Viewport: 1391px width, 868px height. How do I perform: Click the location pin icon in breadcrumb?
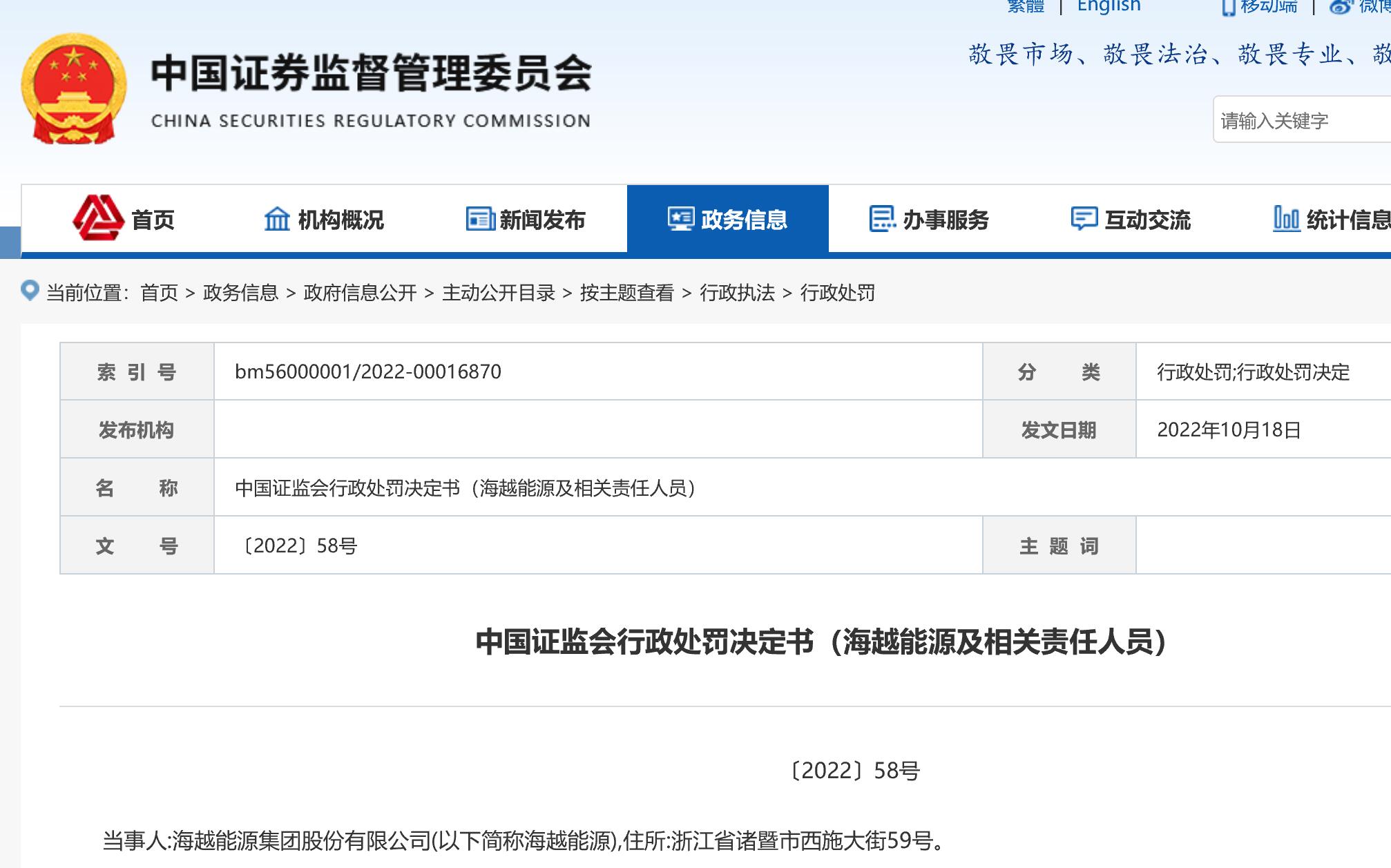click(x=30, y=290)
